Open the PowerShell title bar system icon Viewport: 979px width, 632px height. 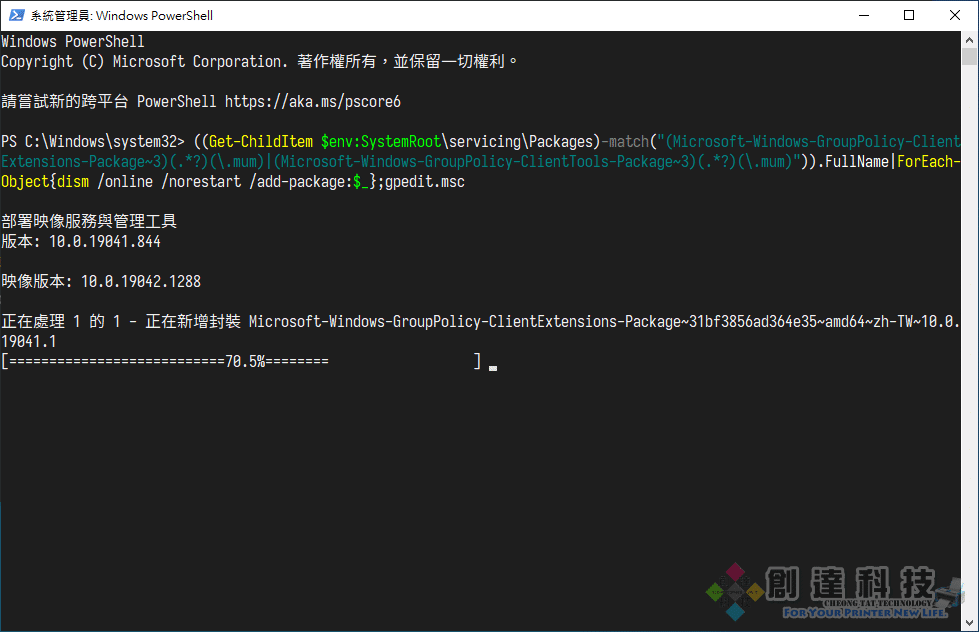point(16,15)
